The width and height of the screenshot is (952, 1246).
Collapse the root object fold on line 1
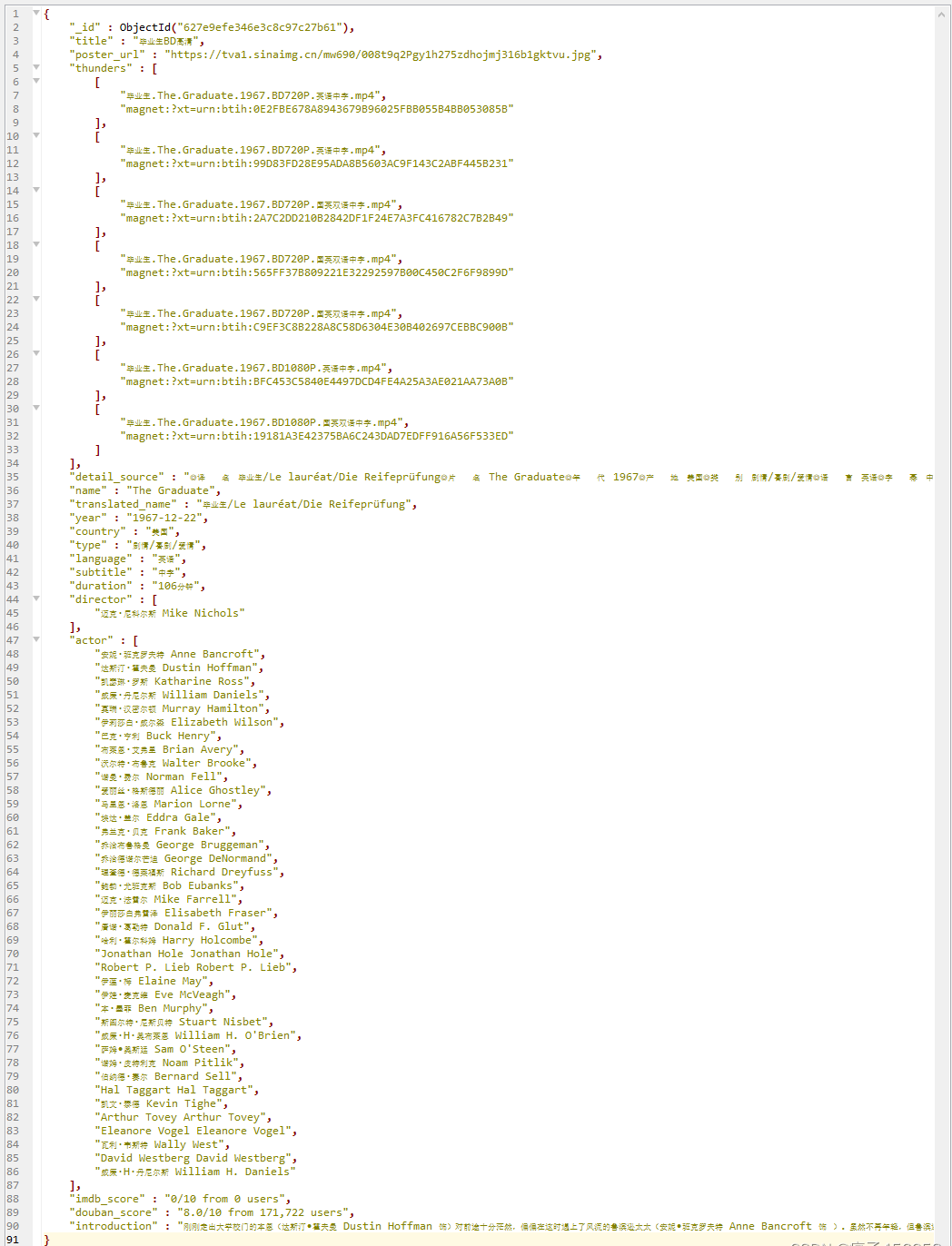pyautogui.click(x=36, y=13)
